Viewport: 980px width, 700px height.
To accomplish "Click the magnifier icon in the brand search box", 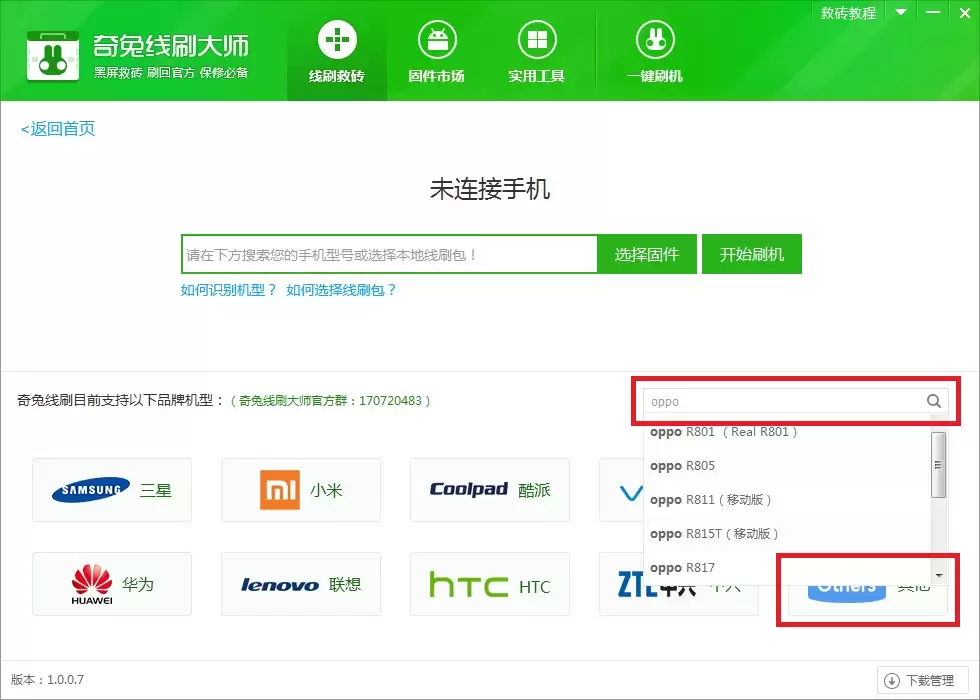I will pyautogui.click(x=932, y=401).
